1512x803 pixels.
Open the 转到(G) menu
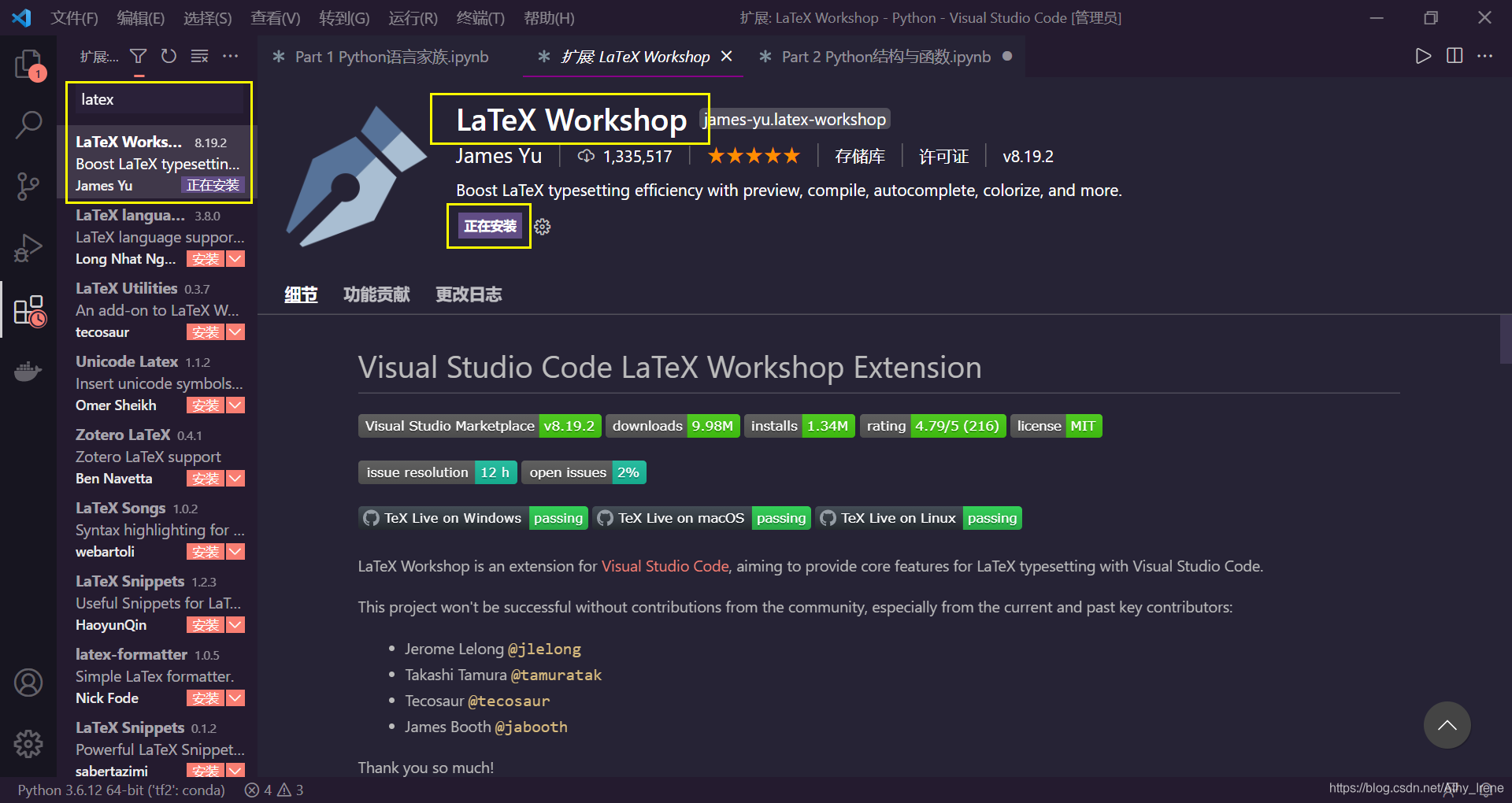coord(344,18)
